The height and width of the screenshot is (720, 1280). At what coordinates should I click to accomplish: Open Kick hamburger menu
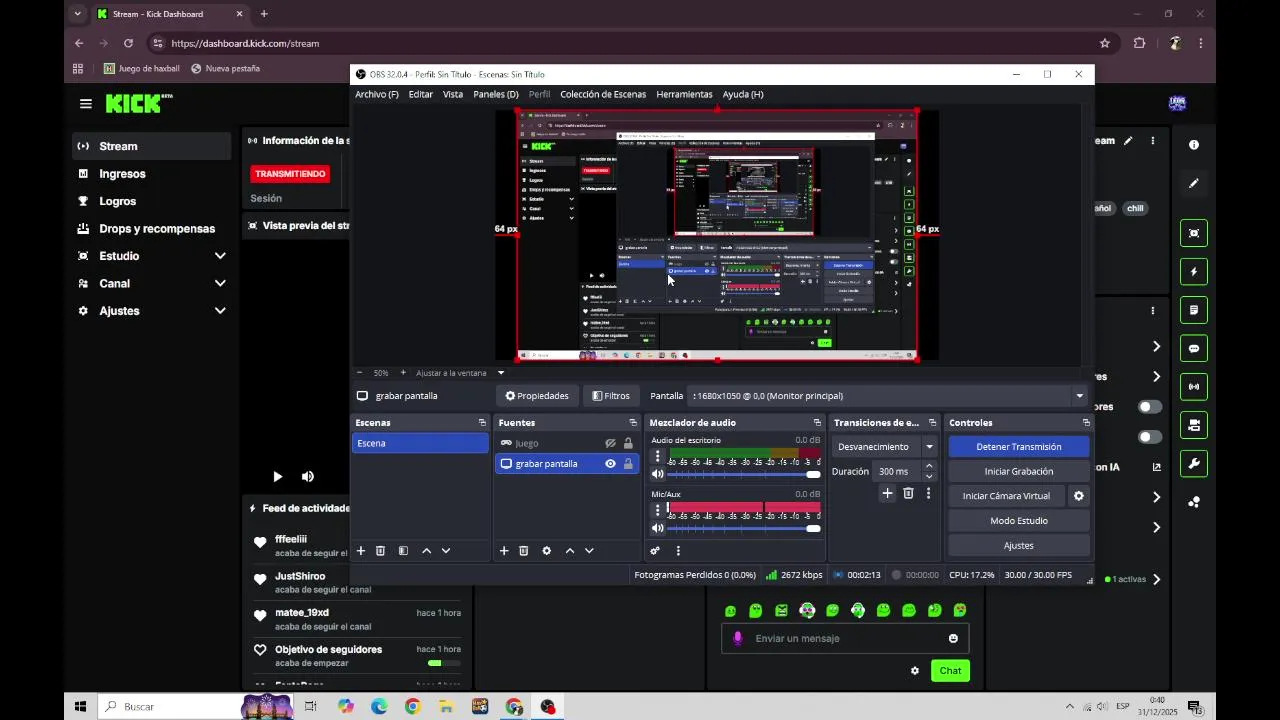coord(86,104)
